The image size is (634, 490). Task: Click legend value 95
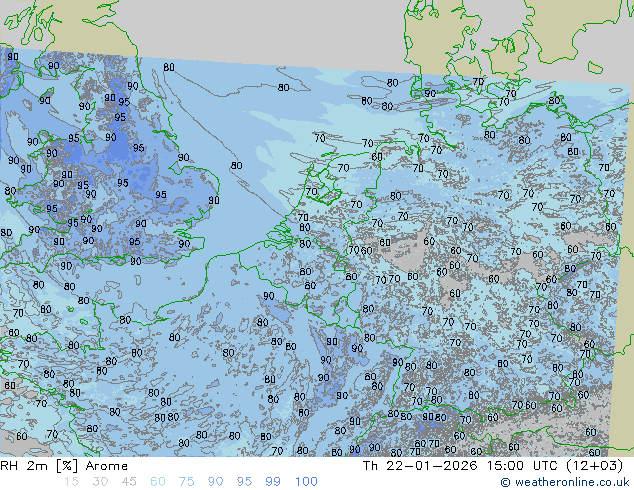click(244, 482)
